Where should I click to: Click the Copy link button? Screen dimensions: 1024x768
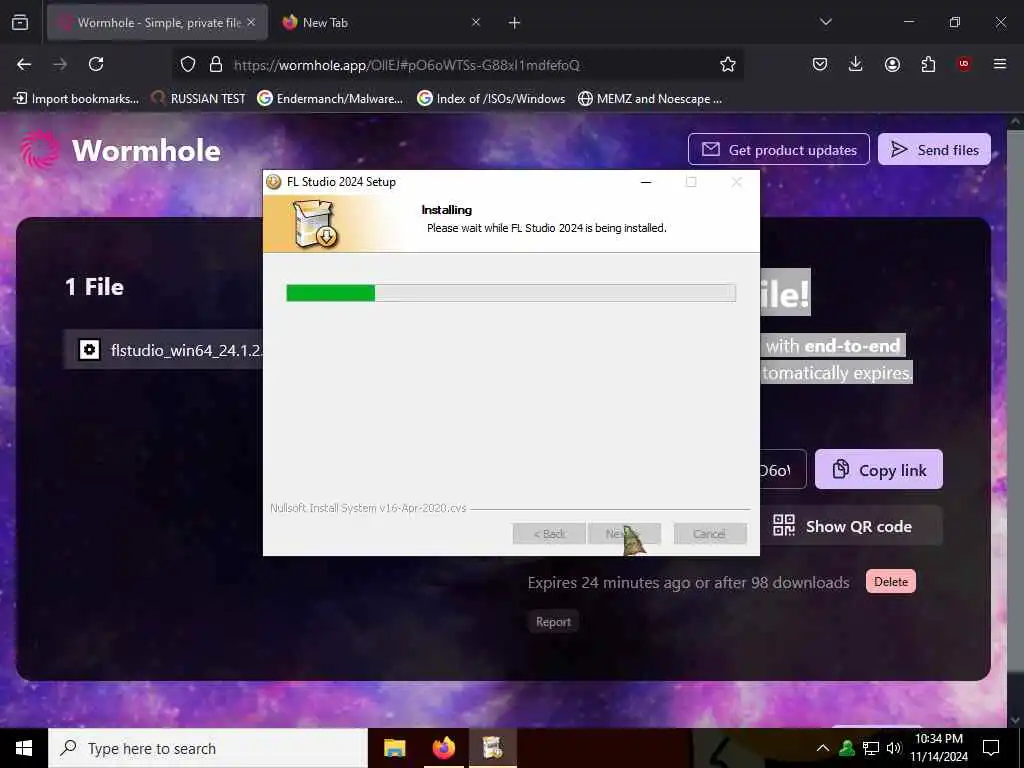tap(878, 470)
